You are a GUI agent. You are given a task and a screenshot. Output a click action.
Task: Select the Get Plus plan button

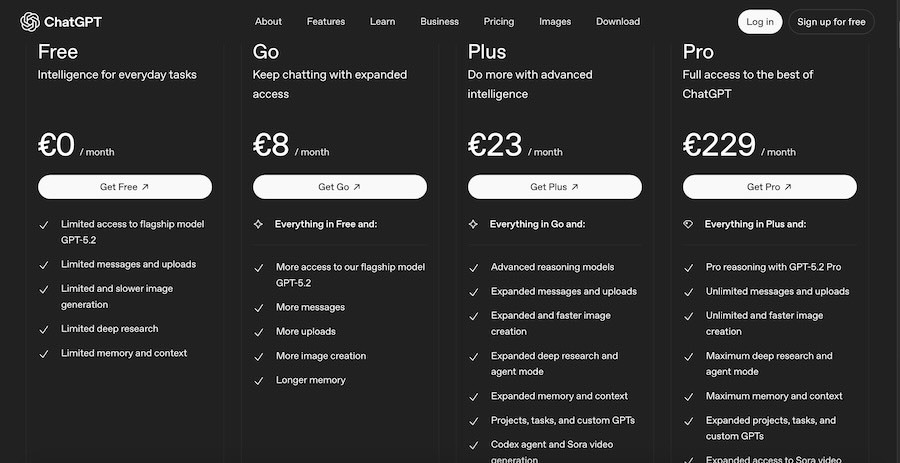click(x=555, y=187)
